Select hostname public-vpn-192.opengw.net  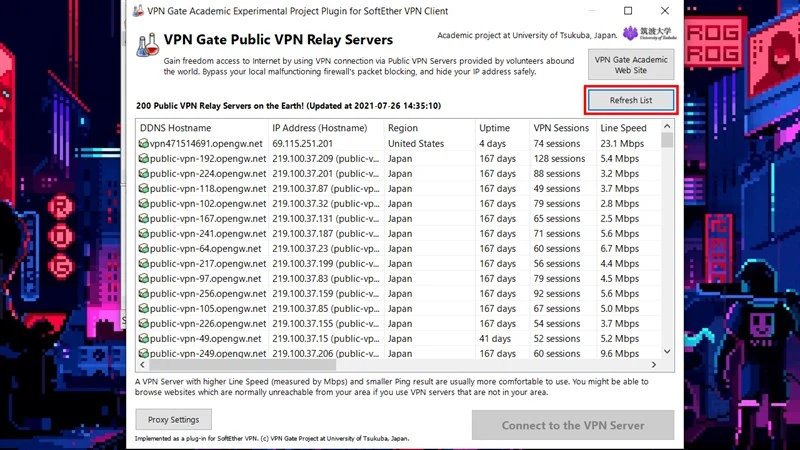click(208, 159)
